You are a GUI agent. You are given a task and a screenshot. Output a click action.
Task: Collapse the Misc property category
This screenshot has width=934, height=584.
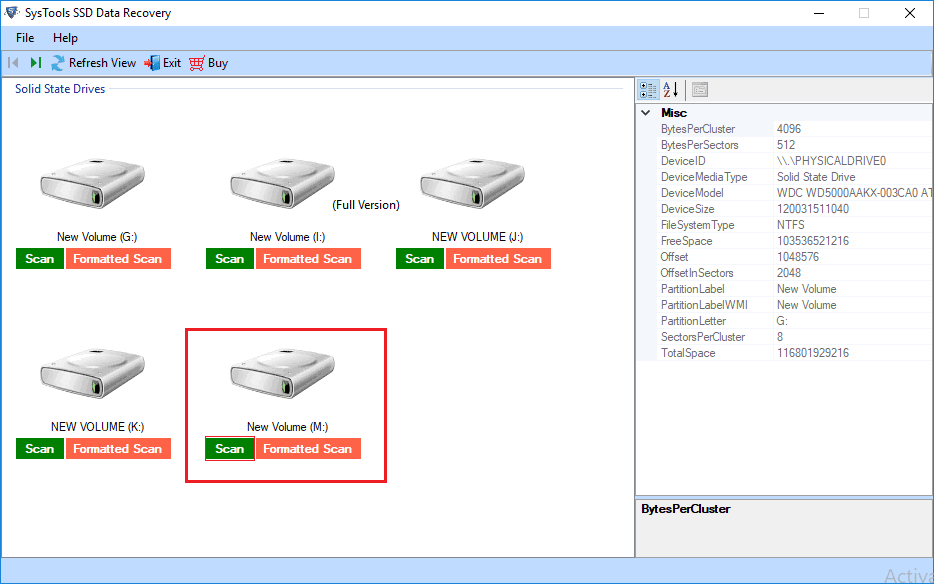646,113
